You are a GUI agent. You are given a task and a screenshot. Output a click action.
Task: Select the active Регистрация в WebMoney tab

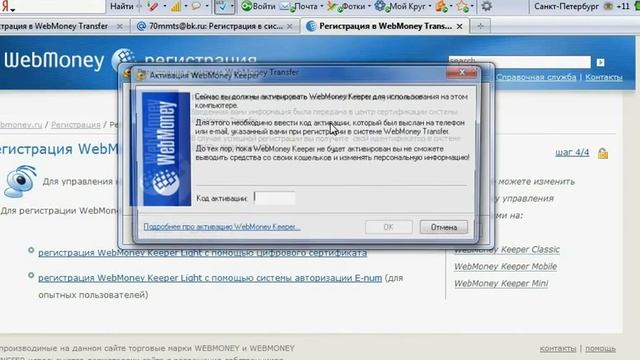[x=385, y=26]
